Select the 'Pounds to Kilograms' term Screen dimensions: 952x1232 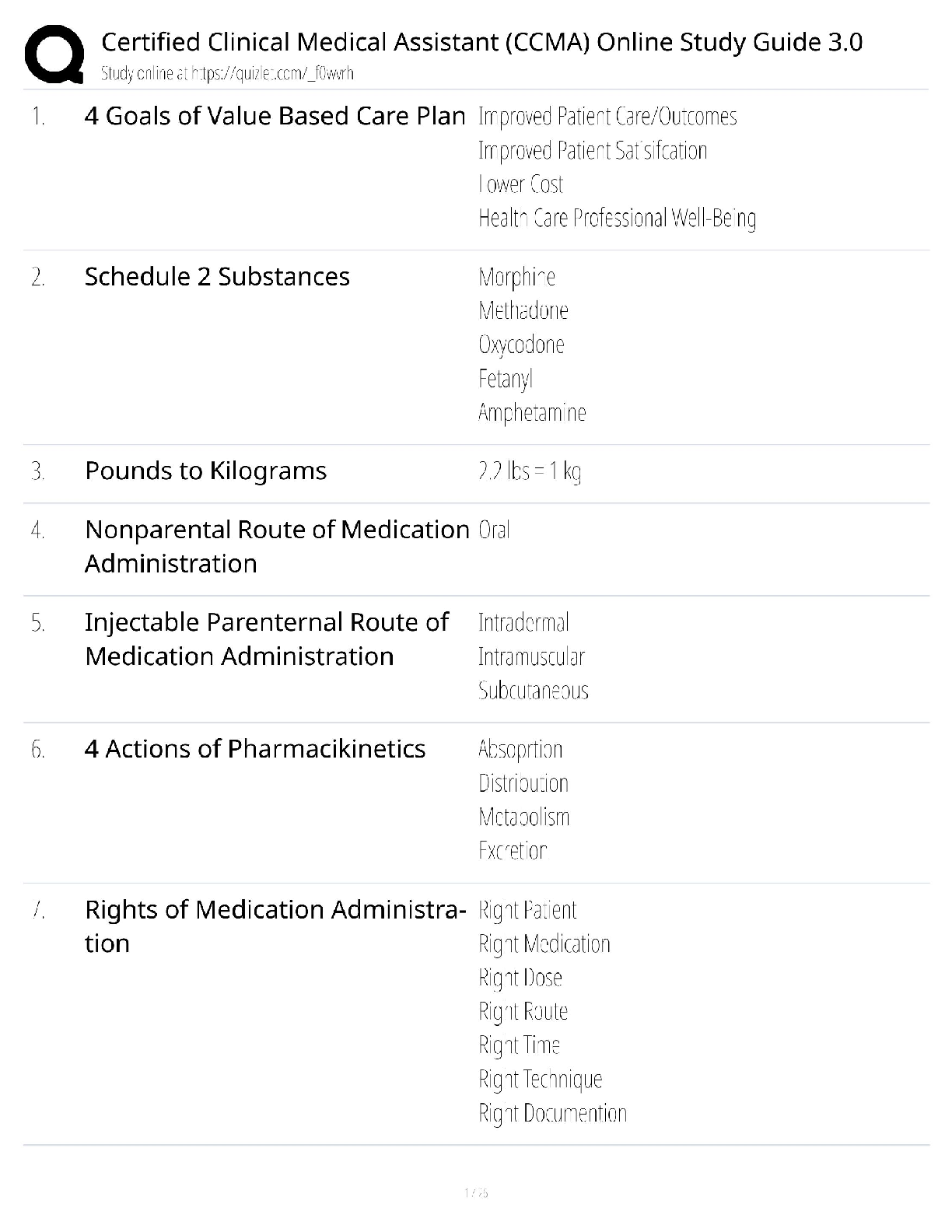pos(205,471)
